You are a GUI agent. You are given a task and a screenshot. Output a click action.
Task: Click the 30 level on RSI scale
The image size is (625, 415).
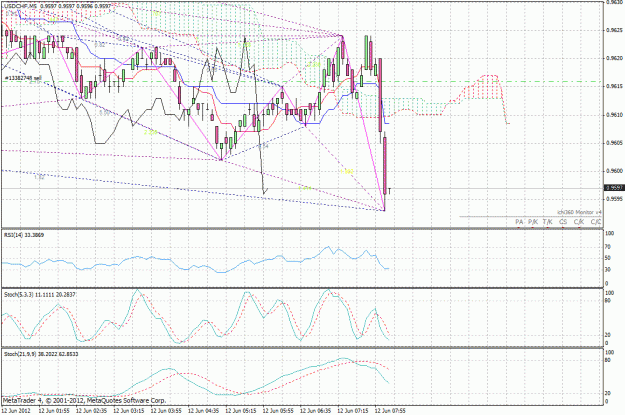click(608, 269)
